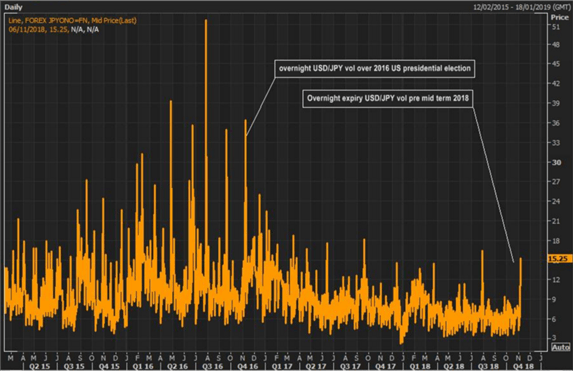
Task: Click the 30 value on price axis
Action: [x=556, y=162]
